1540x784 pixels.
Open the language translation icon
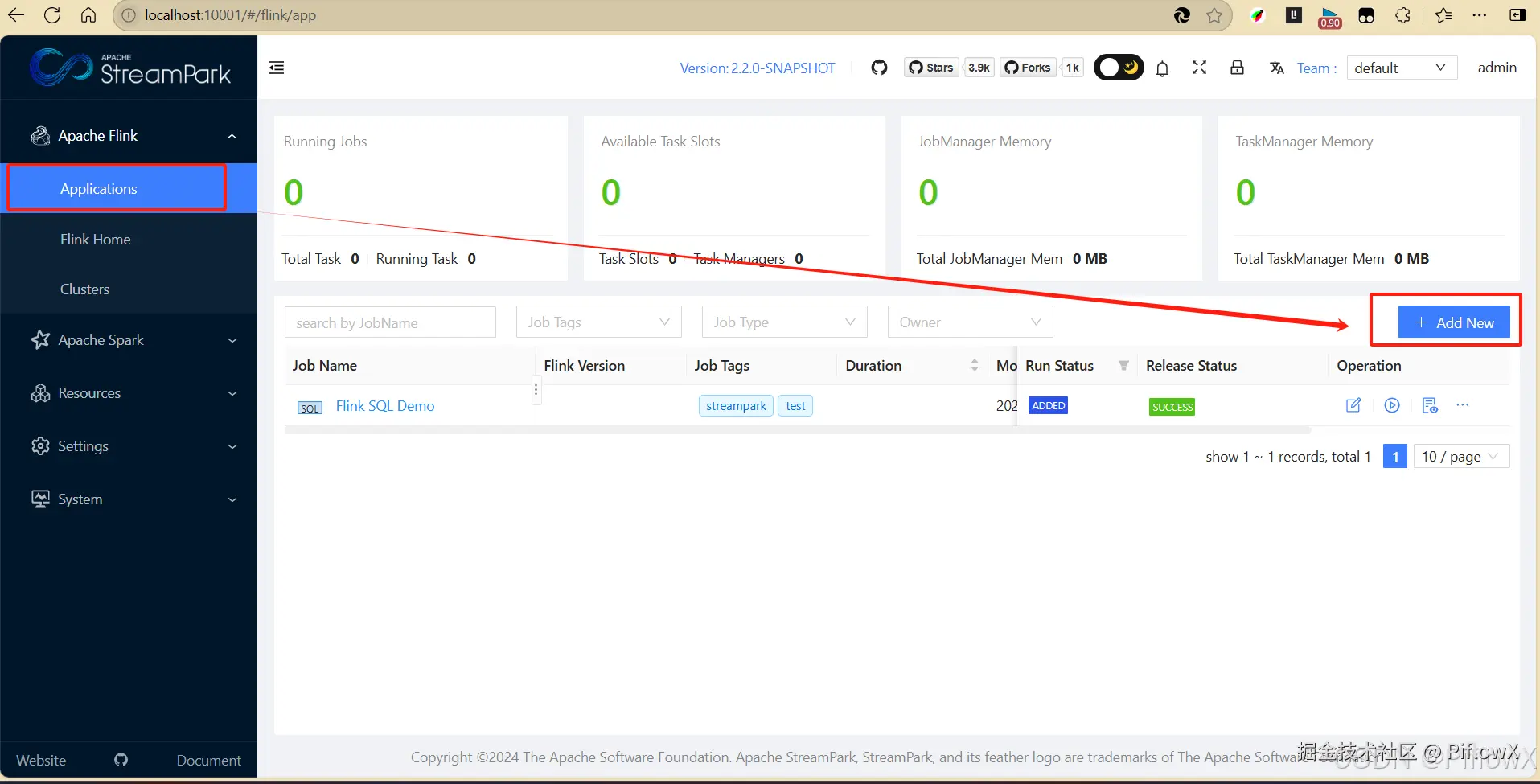[1277, 68]
